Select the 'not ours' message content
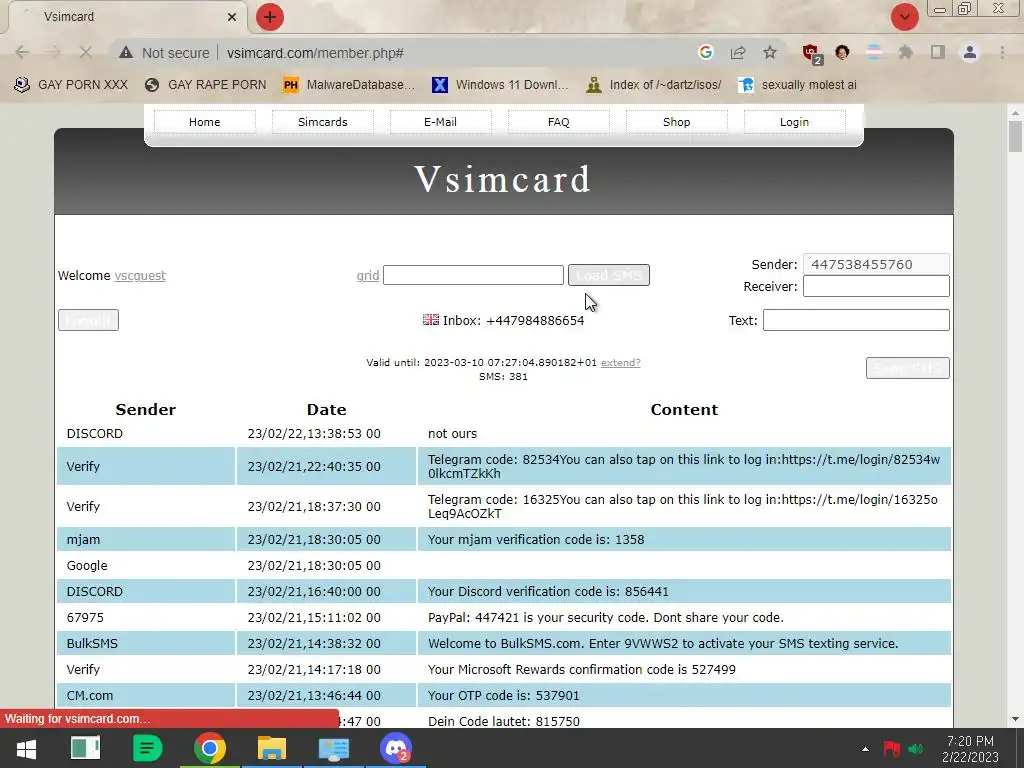 (453, 434)
